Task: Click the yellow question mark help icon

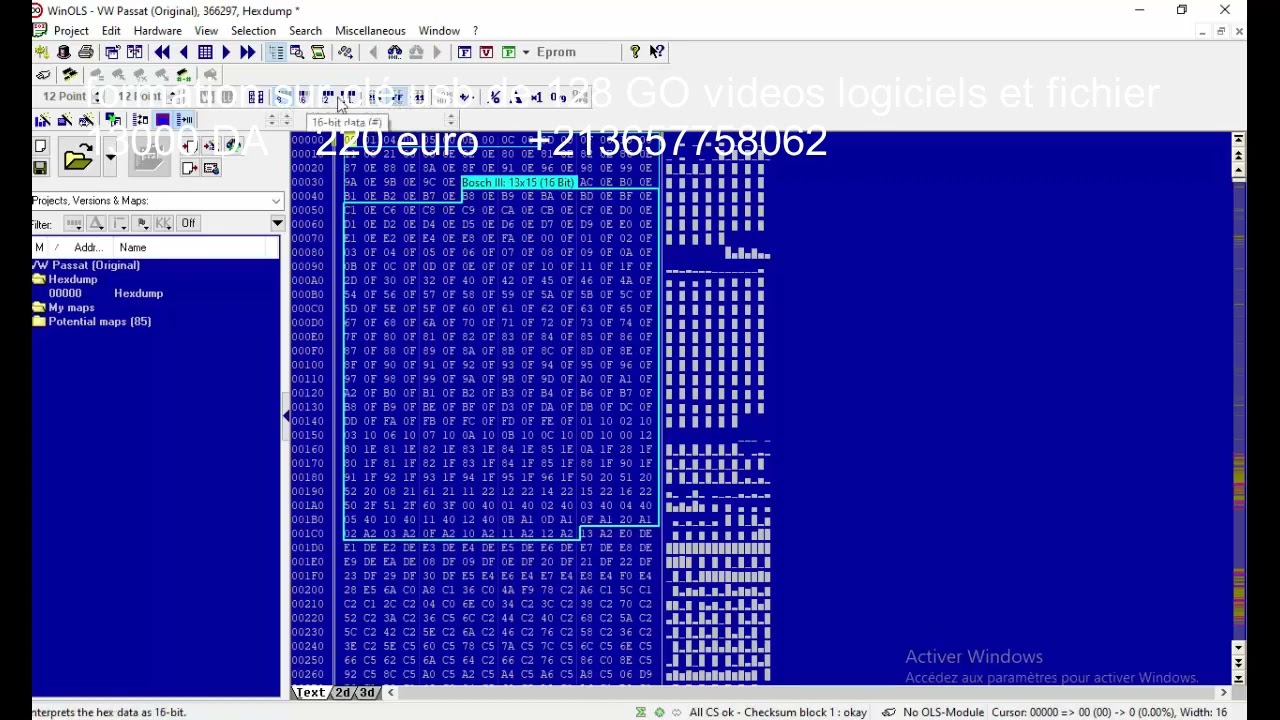Action: (635, 52)
